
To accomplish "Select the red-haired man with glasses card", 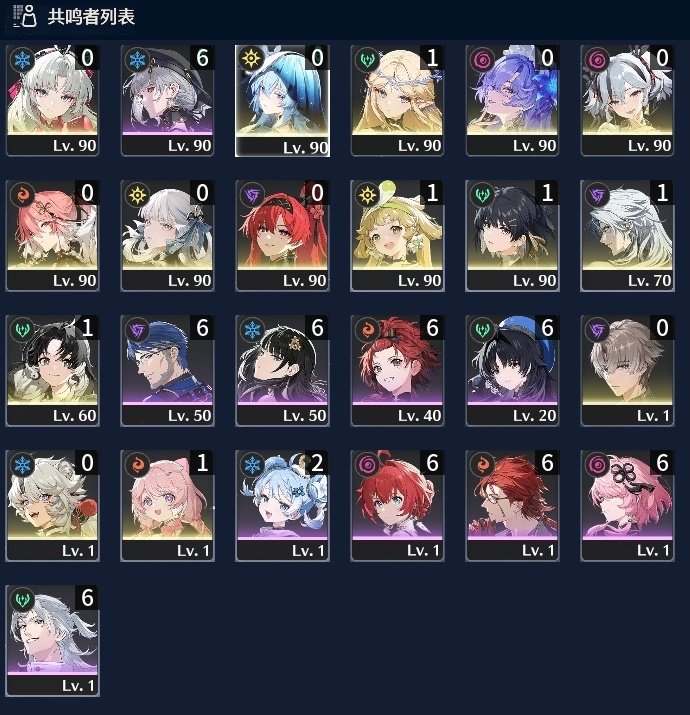I will (x=512, y=505).
